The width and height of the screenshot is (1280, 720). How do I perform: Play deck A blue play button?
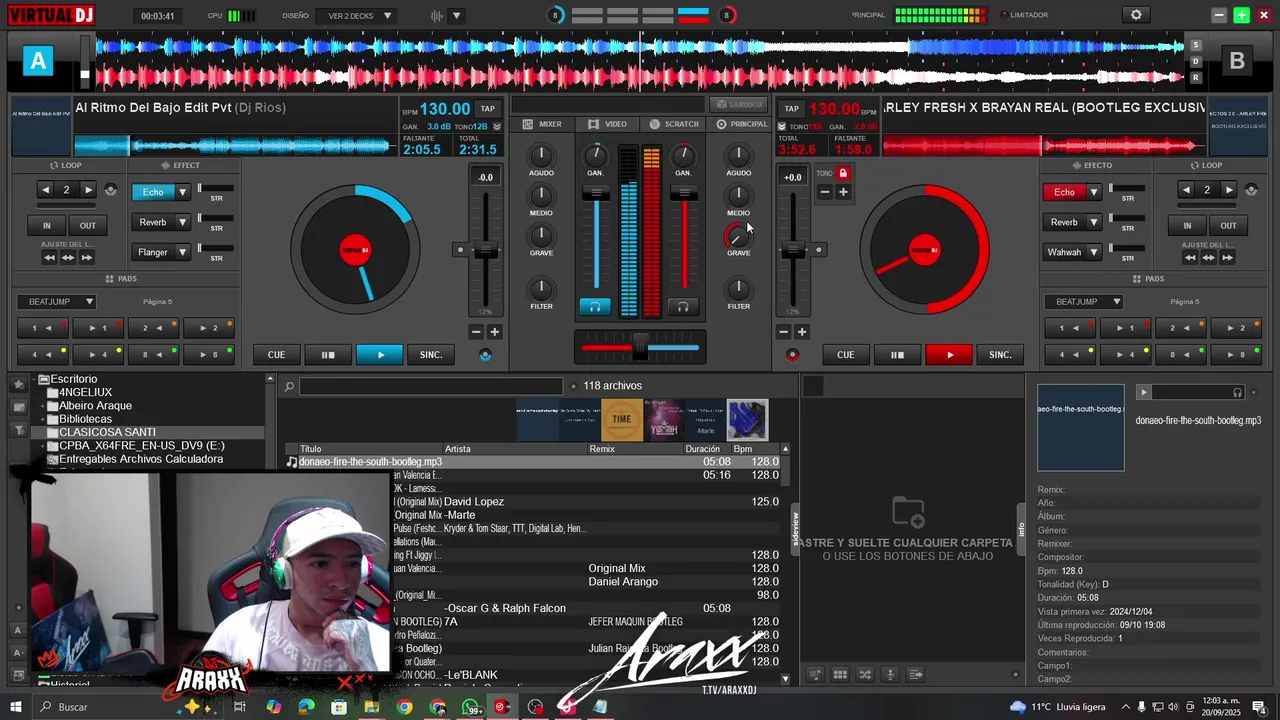click(380, 355)
